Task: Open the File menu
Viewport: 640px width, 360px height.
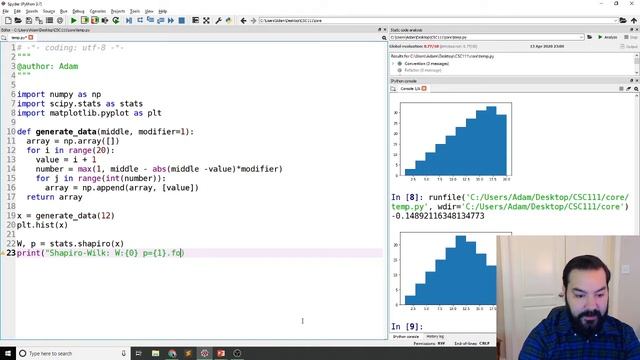Action: click(5, 11)
